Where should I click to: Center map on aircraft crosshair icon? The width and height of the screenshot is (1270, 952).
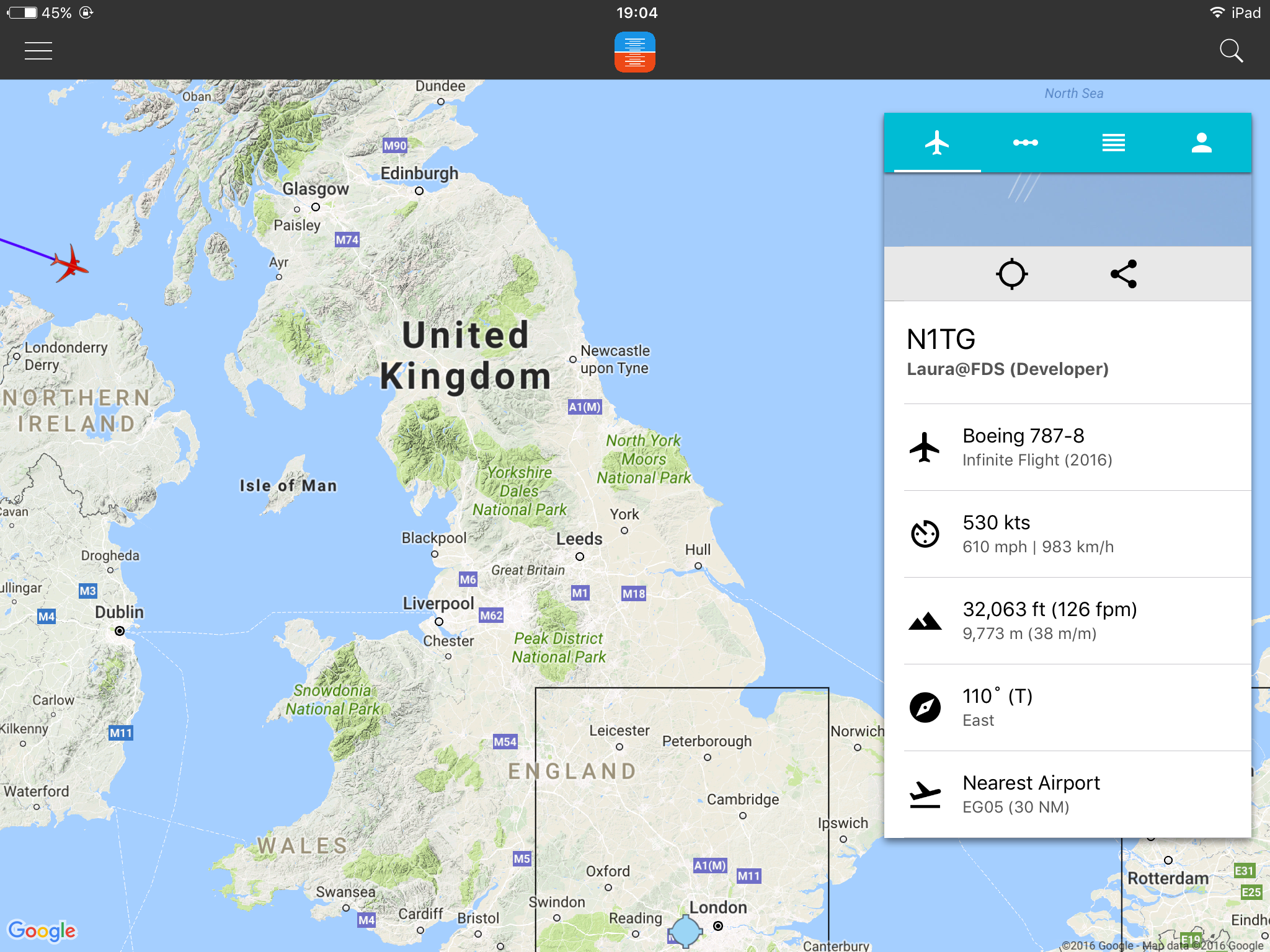point(1011,274)
